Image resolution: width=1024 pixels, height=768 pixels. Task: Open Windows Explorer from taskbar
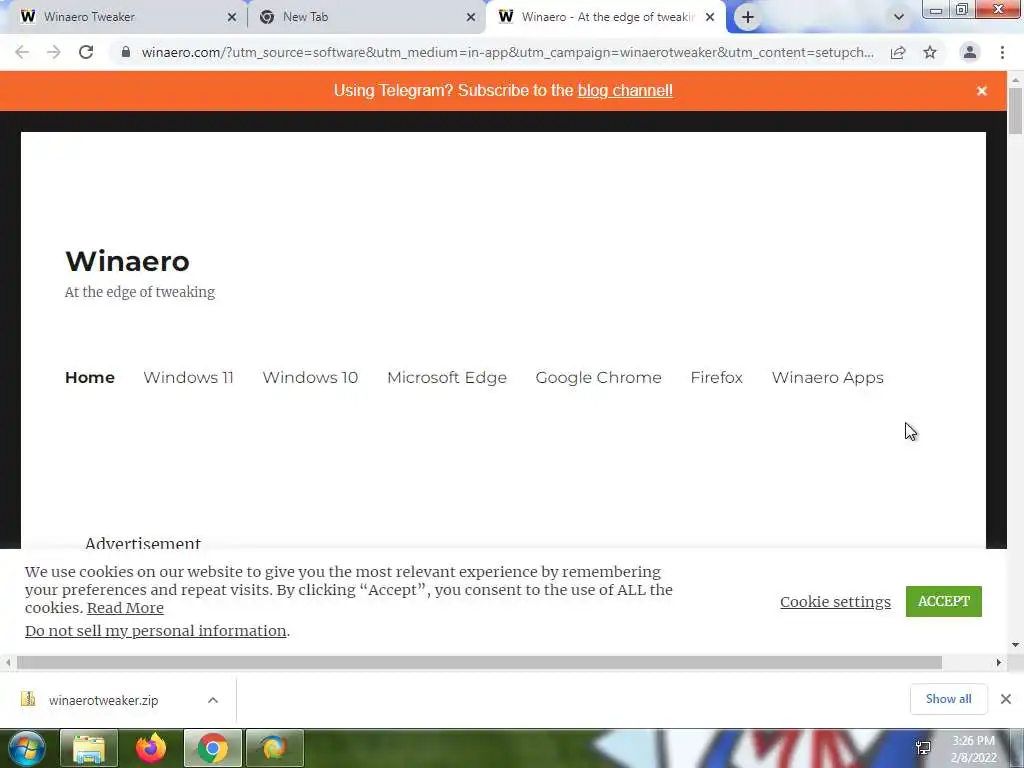pos(89,748)
